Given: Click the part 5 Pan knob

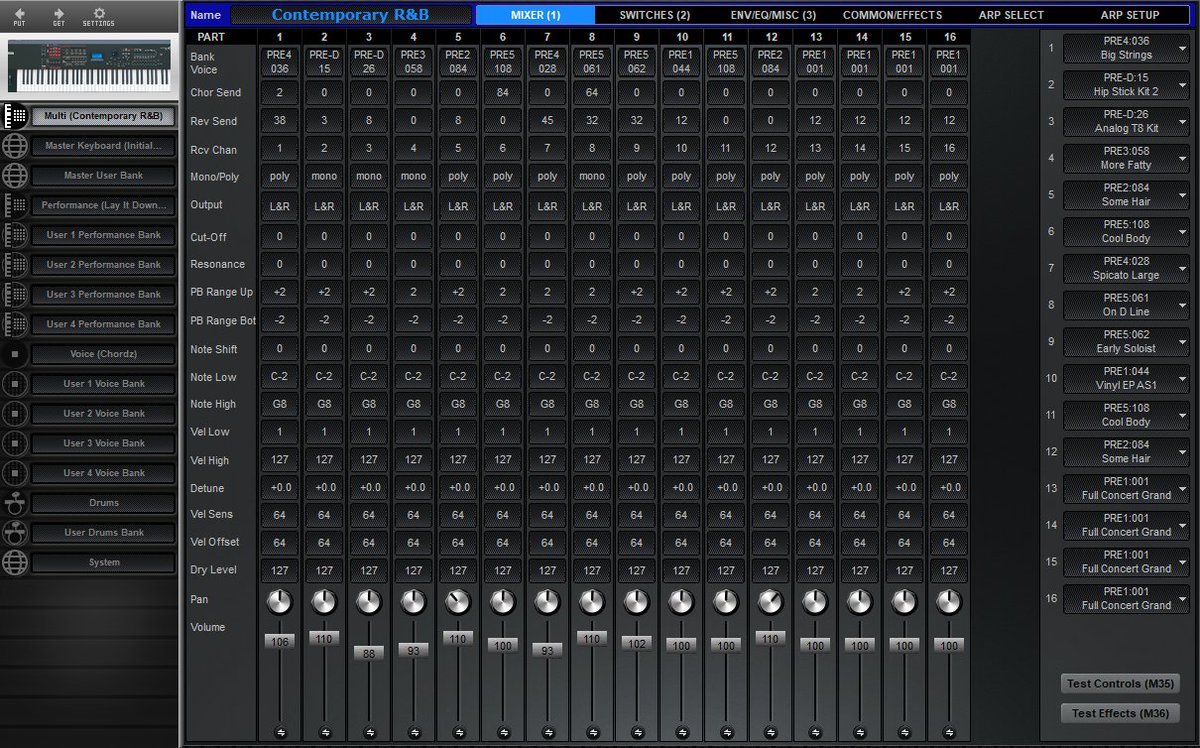Looking at the screenshot, I should coord(458,601).
